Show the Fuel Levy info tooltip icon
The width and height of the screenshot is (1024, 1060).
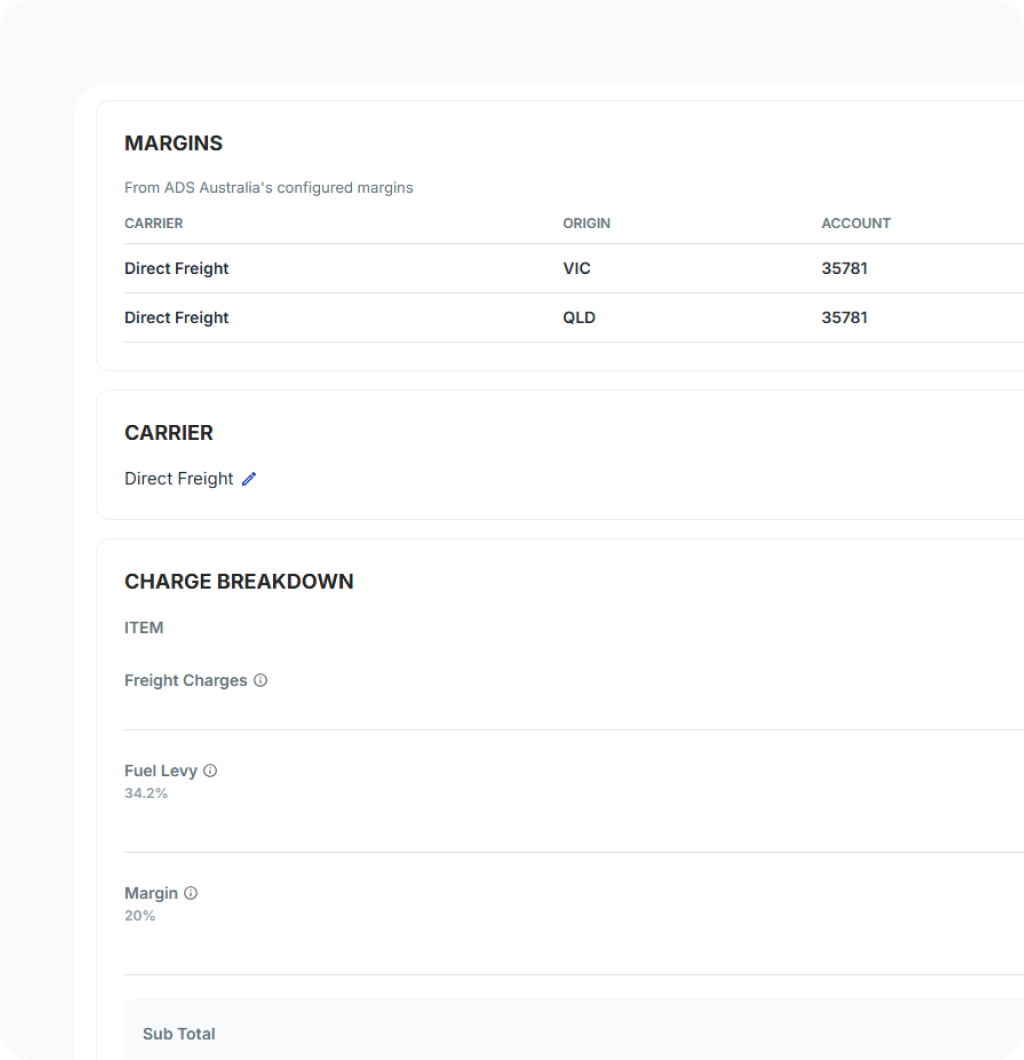coord(210,771)
